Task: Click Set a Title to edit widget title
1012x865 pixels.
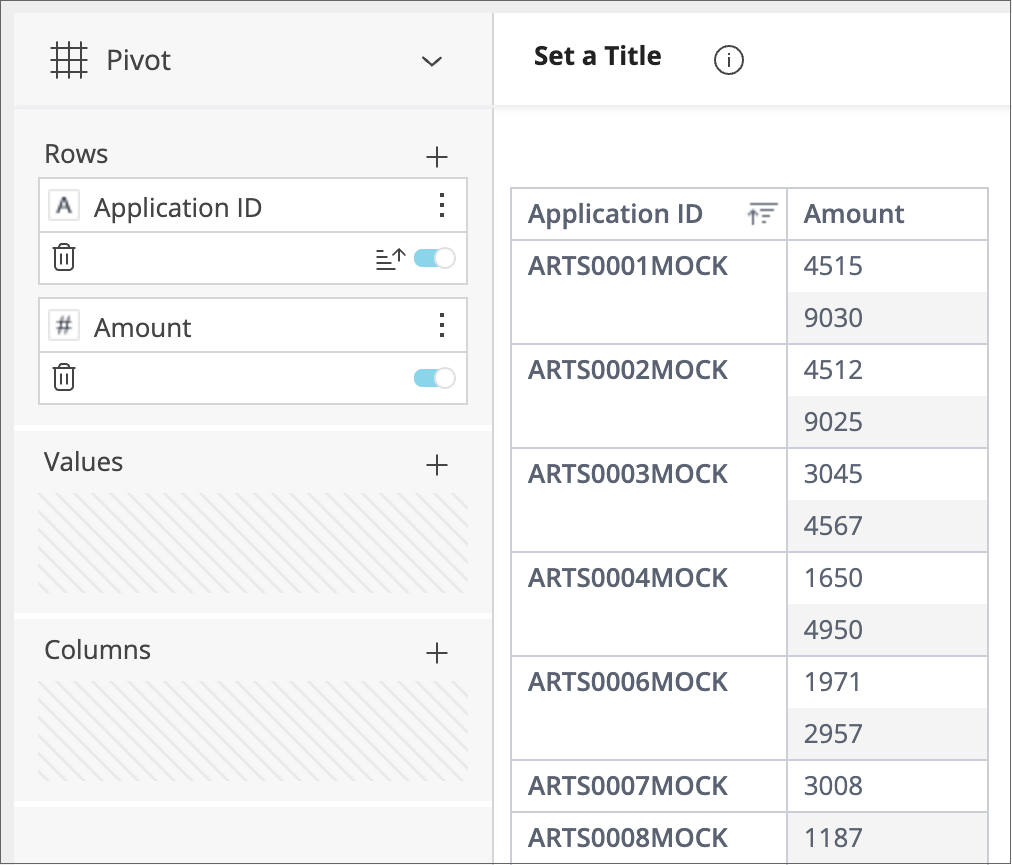Action: coord(597,56)
